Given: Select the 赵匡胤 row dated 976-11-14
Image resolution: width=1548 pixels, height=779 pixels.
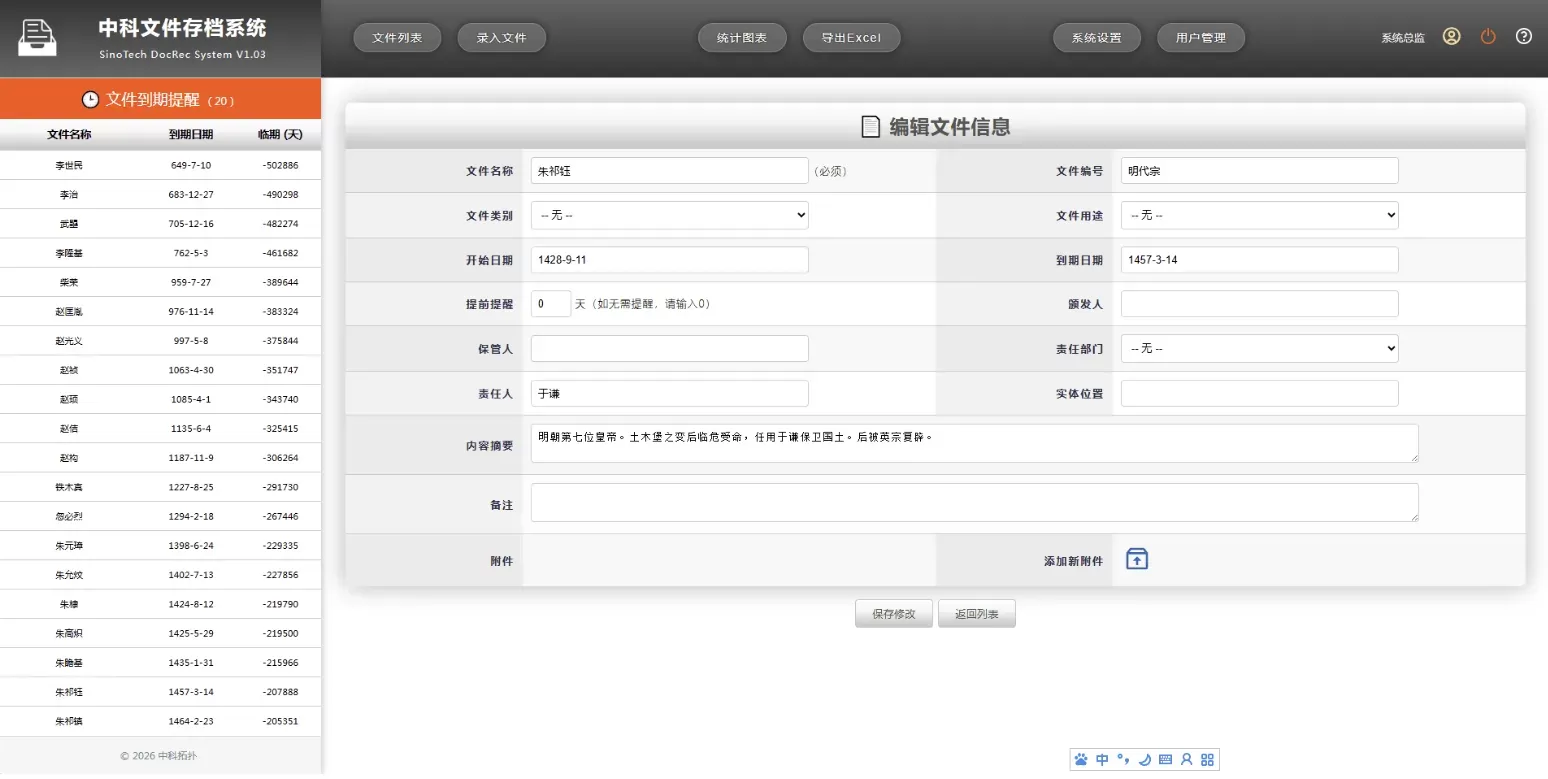Looking at the screenshot, I should tap(160, 311).
